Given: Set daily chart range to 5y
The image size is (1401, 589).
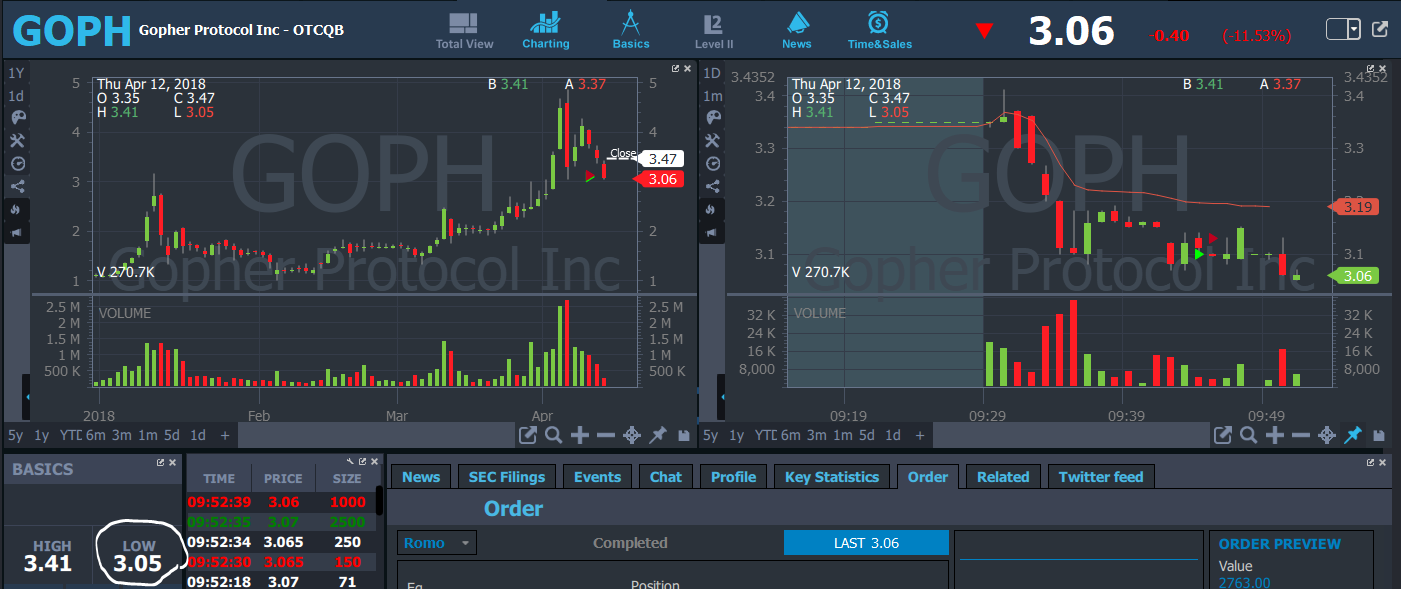Looking at the screenshot, I should click(15, 435).
